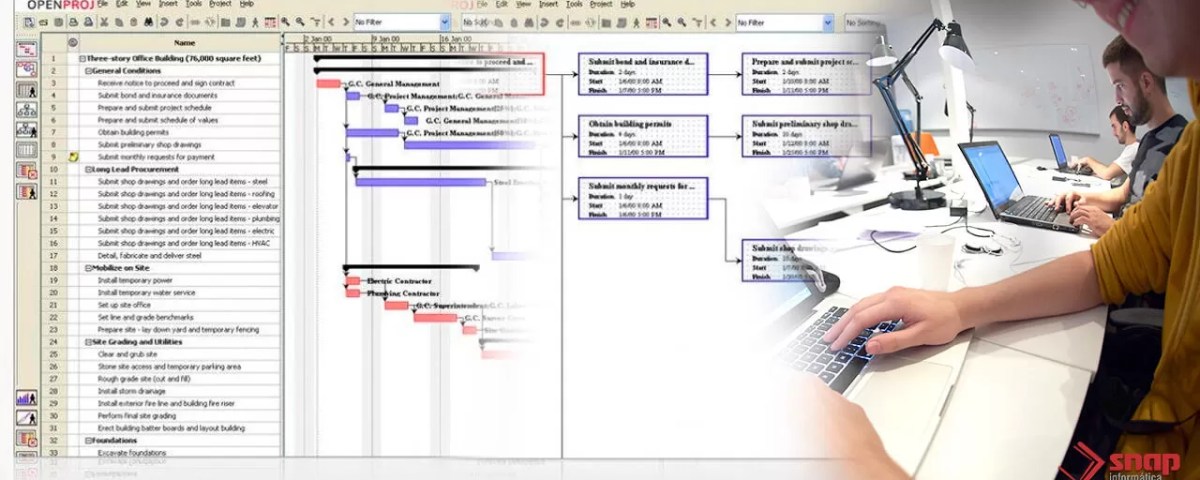Open the Network diagram view in the sidebar

(x=27, y=69)
